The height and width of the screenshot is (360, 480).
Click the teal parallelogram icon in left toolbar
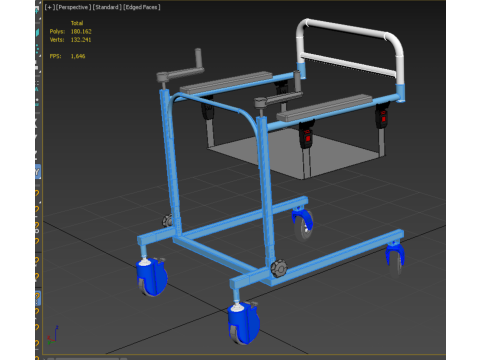37,32
